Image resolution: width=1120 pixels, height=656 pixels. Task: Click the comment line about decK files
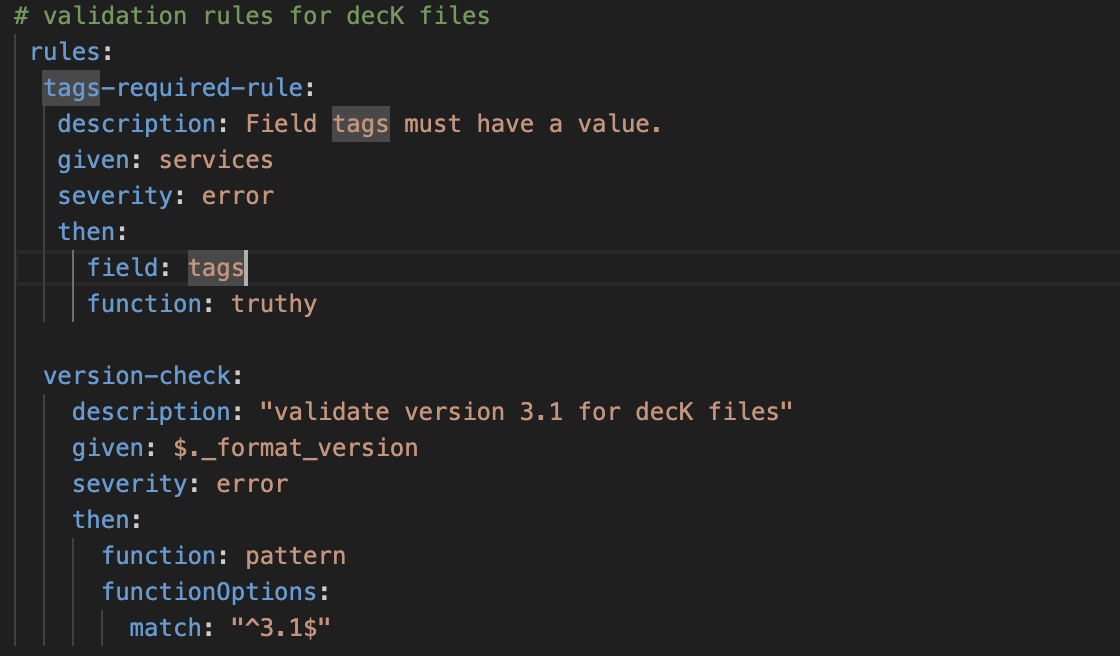[x=251, y=16]
